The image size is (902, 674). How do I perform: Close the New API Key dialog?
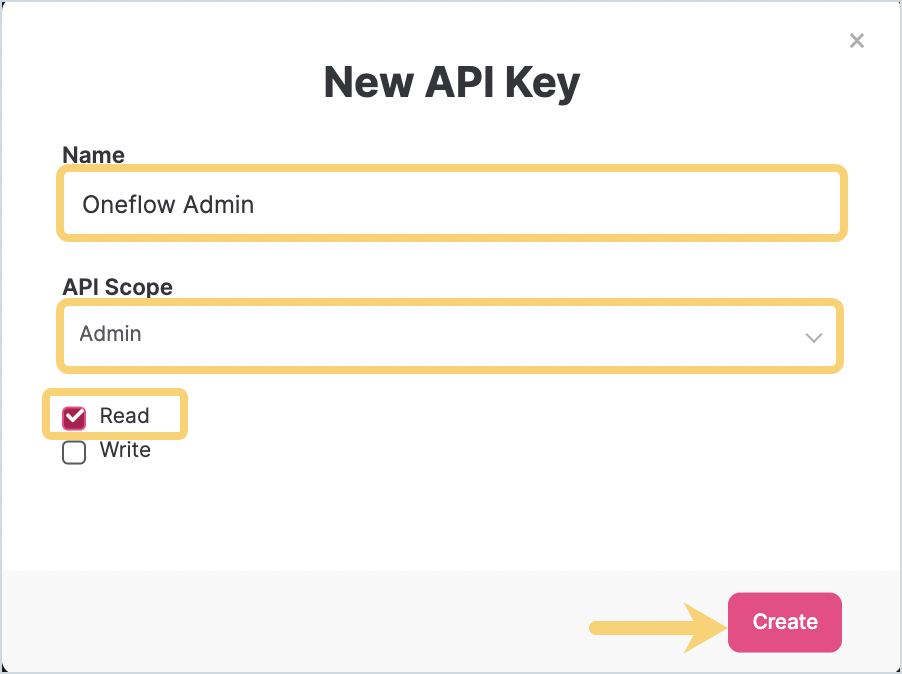pyautogui.click(x=856, y=41)
